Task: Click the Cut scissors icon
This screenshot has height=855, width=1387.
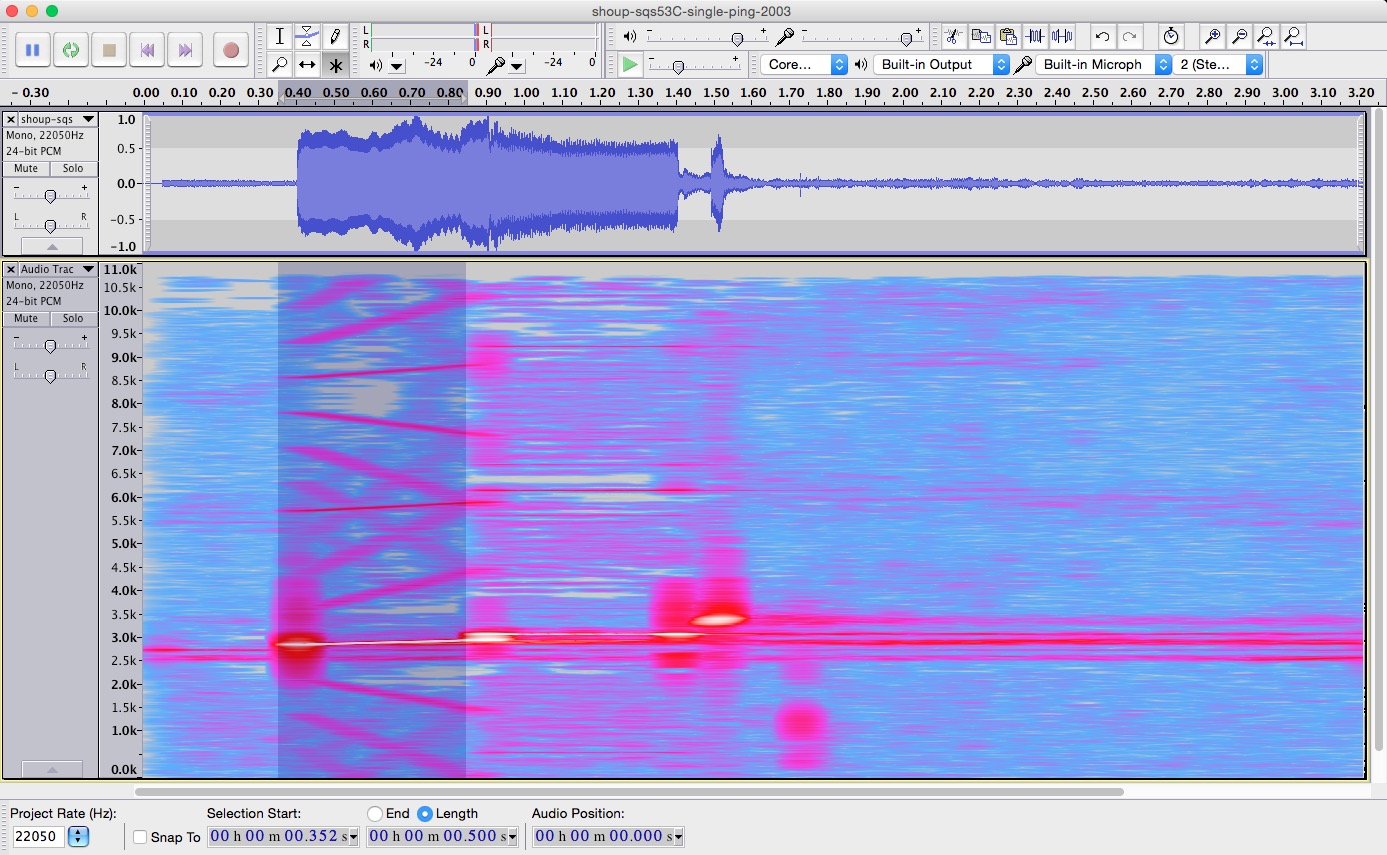Action: tap(953, 37)
